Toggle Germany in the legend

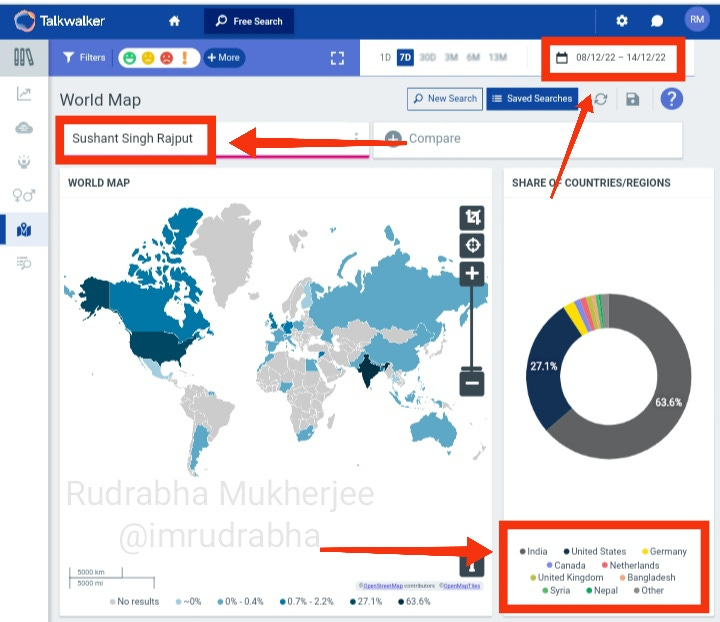click(x=664, y=551)
